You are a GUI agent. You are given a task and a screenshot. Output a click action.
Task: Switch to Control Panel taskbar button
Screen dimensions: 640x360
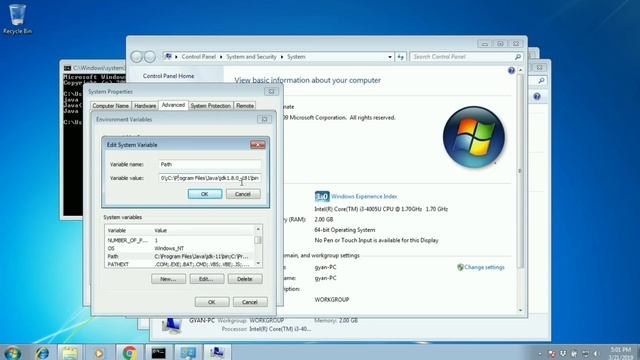click(188, 353)
